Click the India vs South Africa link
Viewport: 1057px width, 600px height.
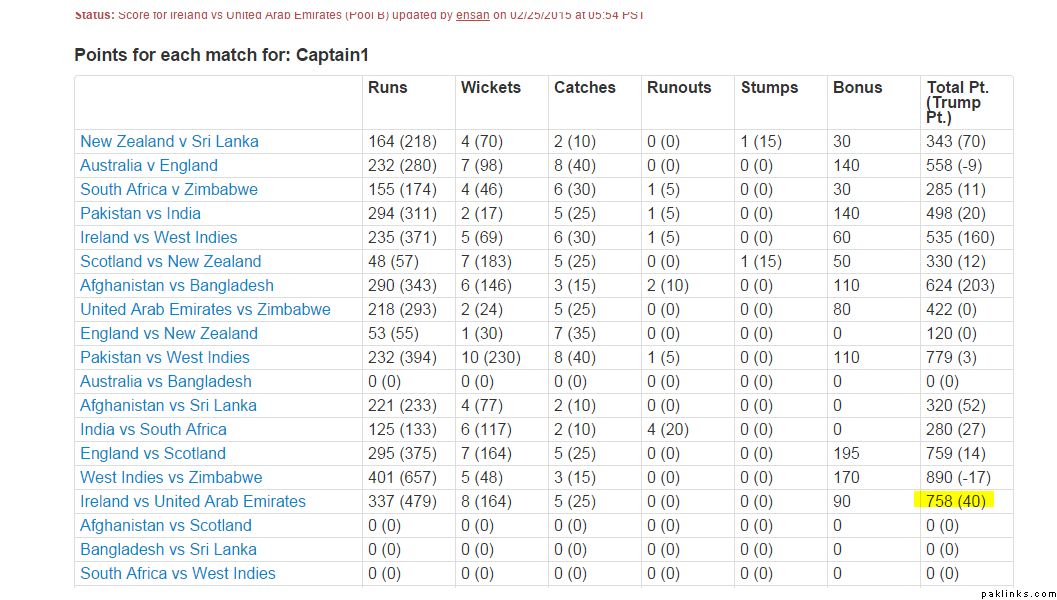coord(153,430)
